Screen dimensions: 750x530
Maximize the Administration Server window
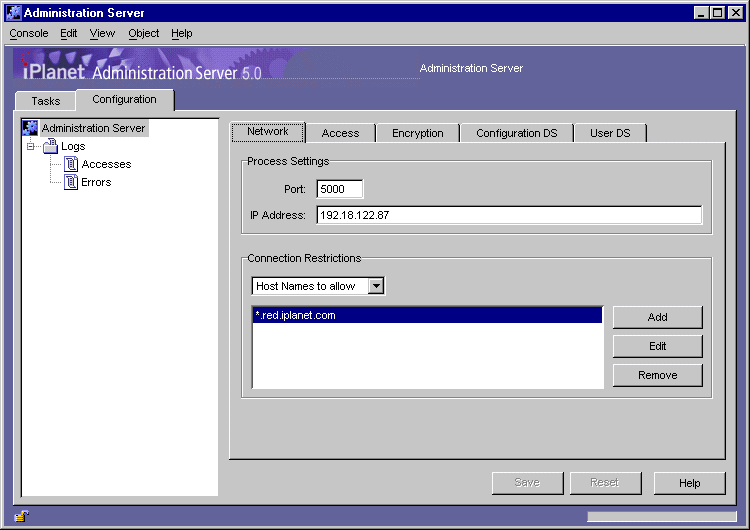coord(717,13)
